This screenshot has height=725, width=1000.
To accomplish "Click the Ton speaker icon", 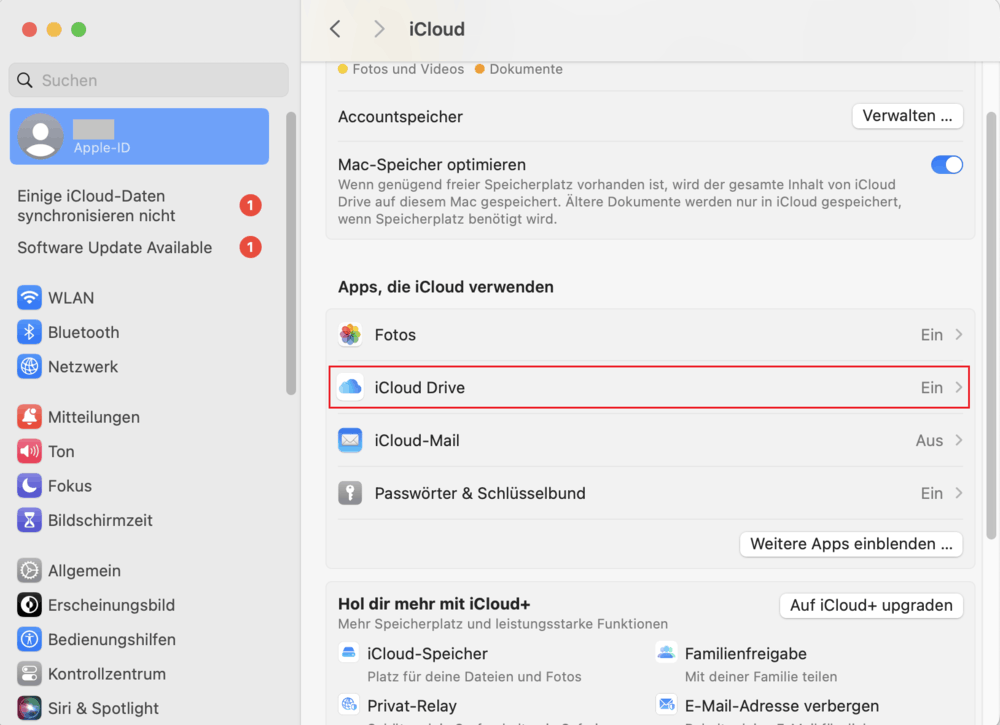I will [x=29, y=451].
